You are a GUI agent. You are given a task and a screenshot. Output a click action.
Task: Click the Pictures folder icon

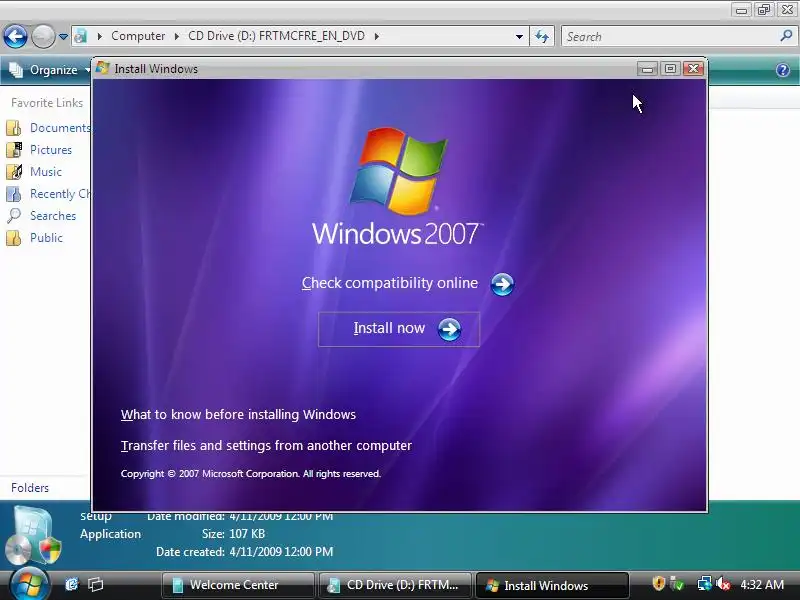click(x=14, y=149)
